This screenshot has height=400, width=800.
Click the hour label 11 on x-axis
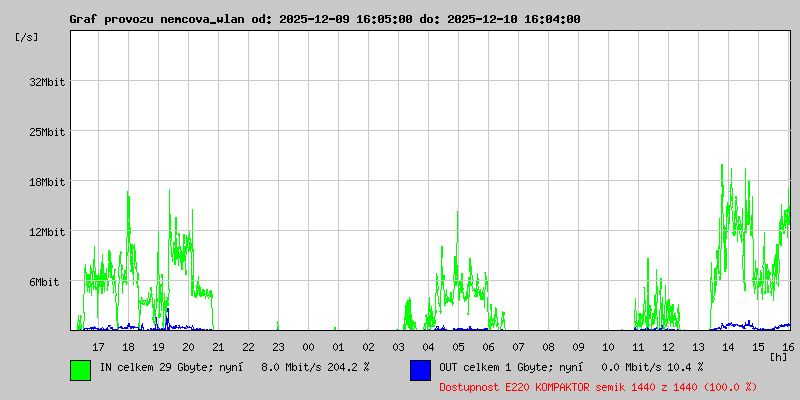[x=638, y=347]
